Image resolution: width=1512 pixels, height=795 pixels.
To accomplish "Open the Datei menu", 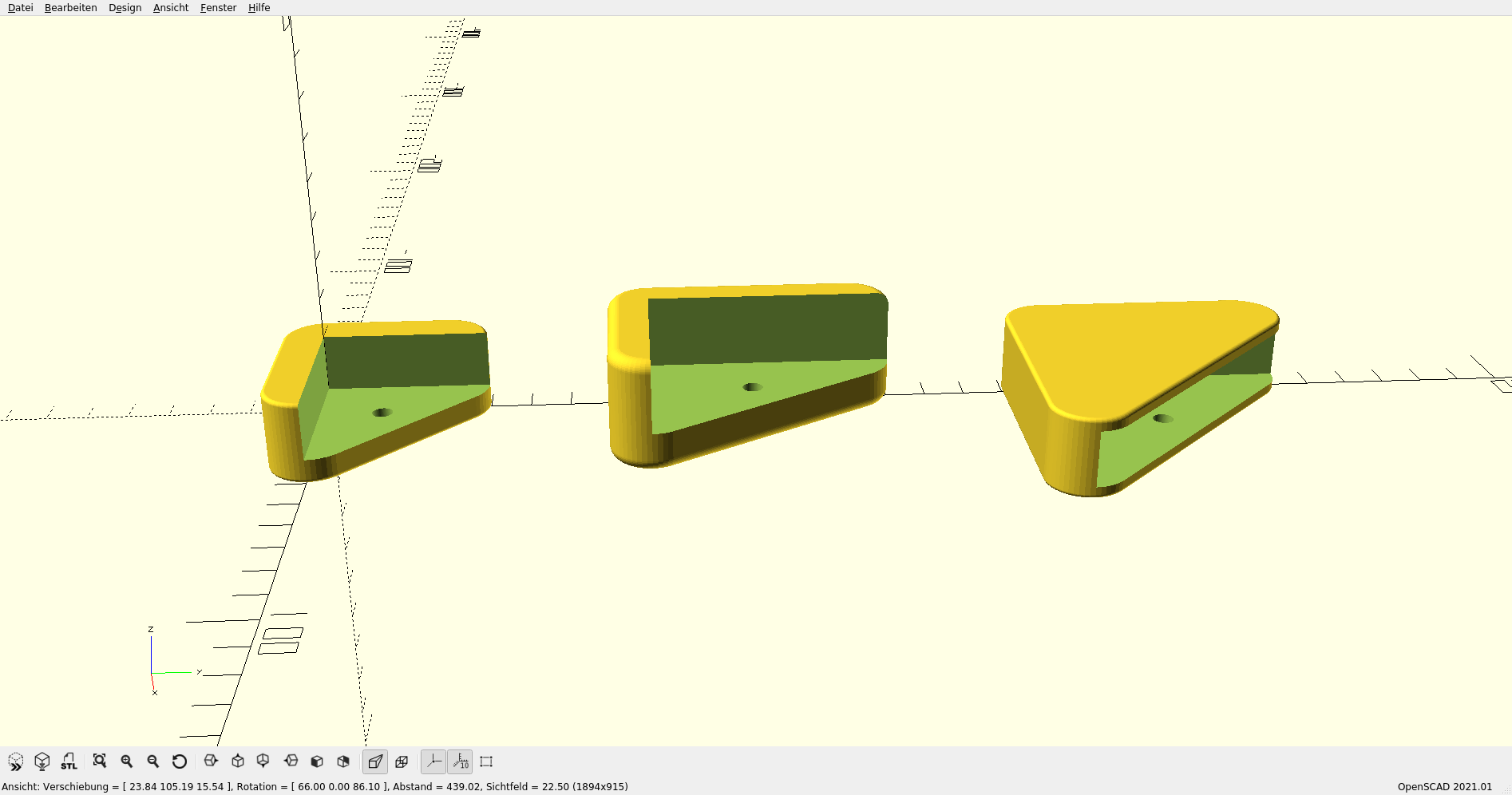I will (21, 8).
